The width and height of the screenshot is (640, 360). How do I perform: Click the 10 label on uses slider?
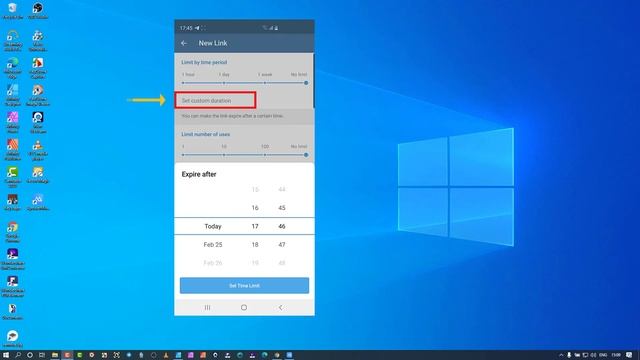[x=224, y=146]
